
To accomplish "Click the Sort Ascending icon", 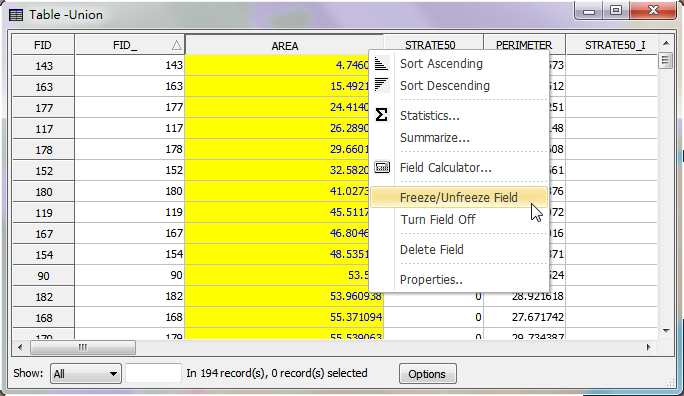I will (381, 64).
